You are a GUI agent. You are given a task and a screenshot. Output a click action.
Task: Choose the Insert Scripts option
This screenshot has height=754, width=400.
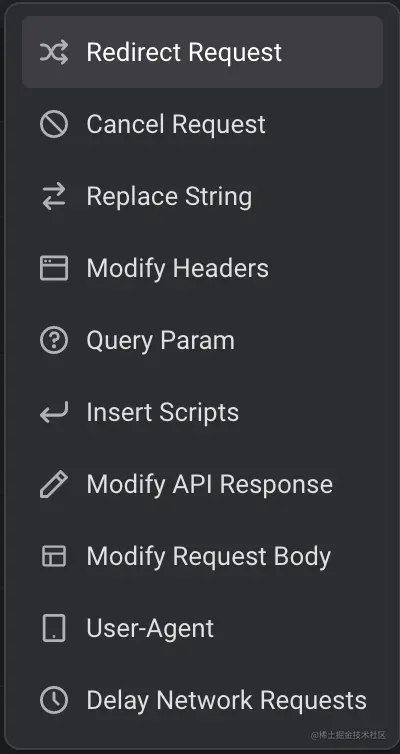click(x=202, y=413)
